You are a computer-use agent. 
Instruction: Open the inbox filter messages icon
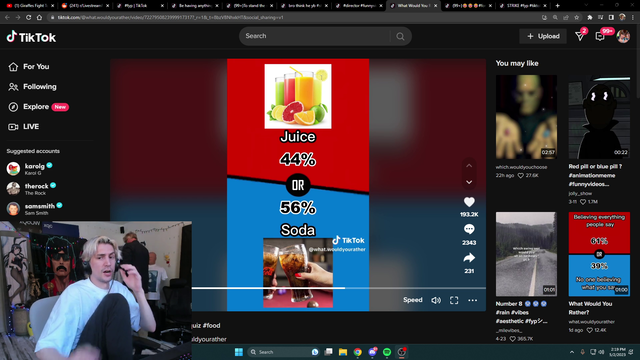[580, 36]
